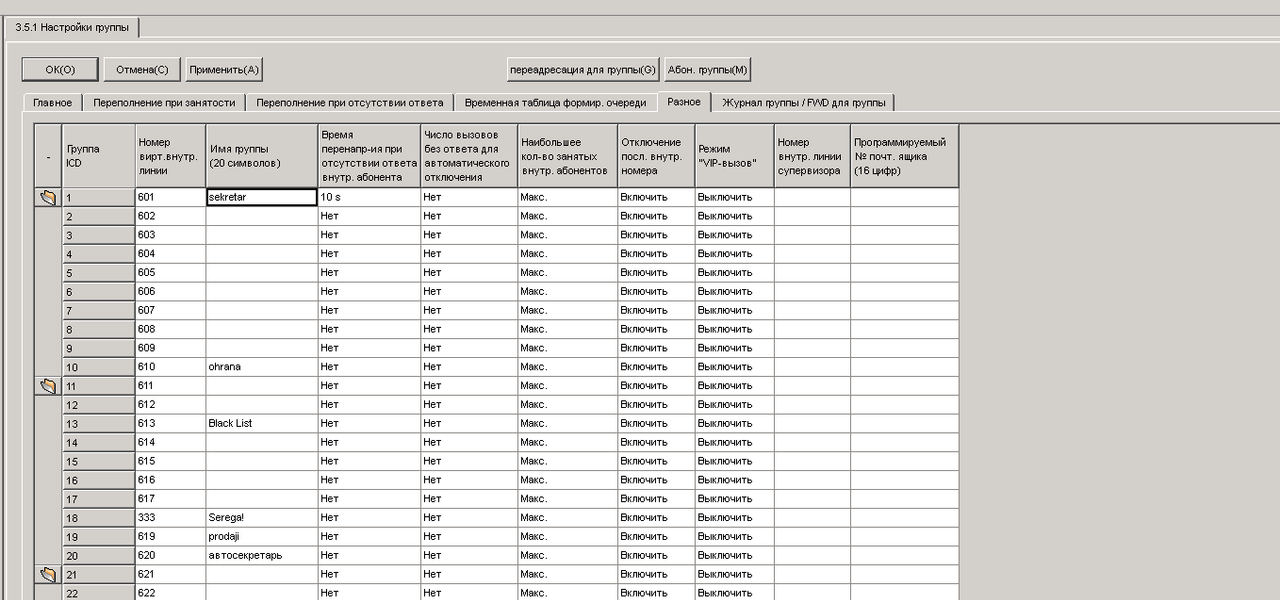Click virtual line number 620
The width and height of the screenshot is (1280, 600).
click(x=170, y=555)
